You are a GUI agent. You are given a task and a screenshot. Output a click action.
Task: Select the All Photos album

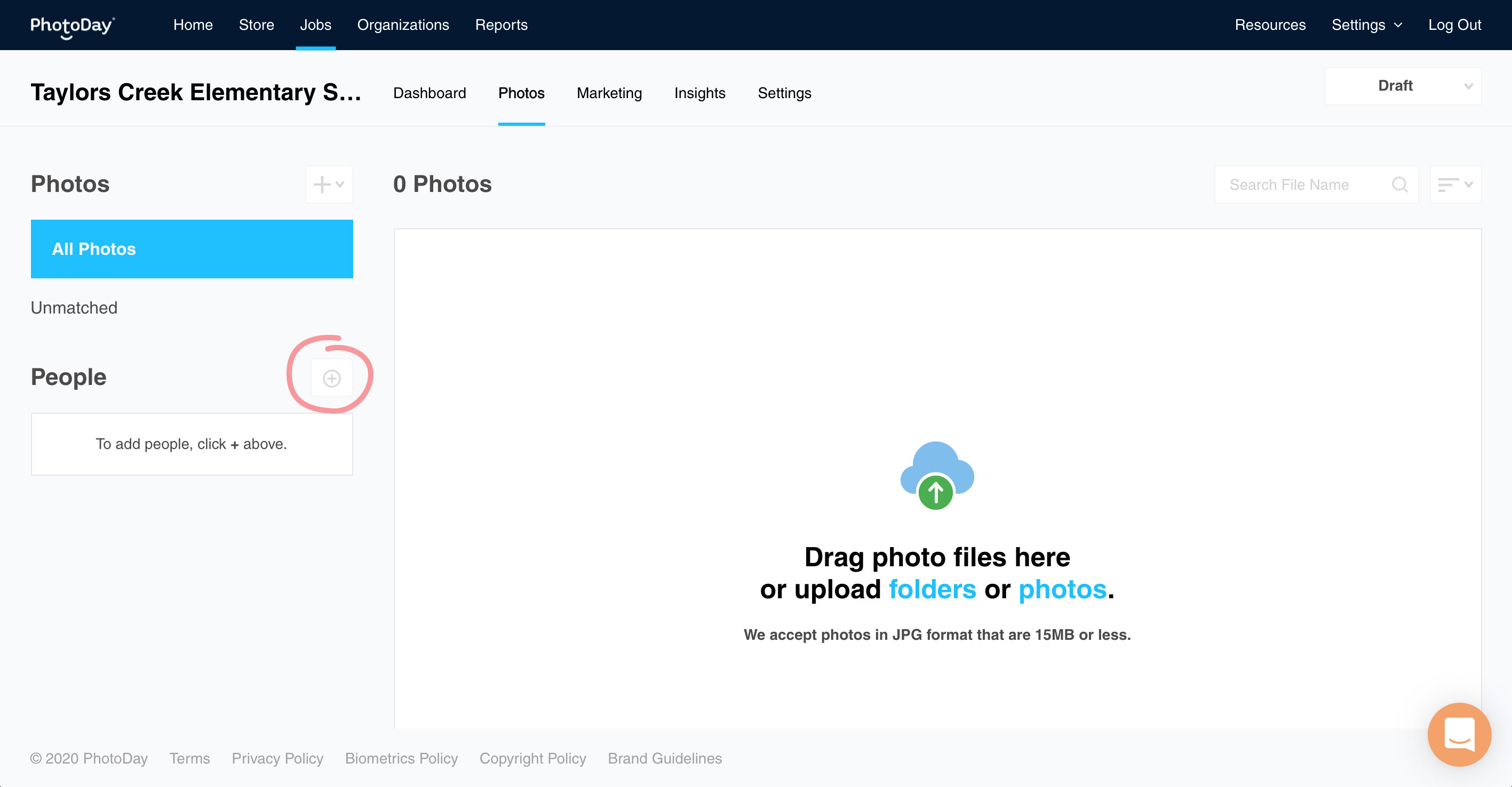[x=192, y=249]
